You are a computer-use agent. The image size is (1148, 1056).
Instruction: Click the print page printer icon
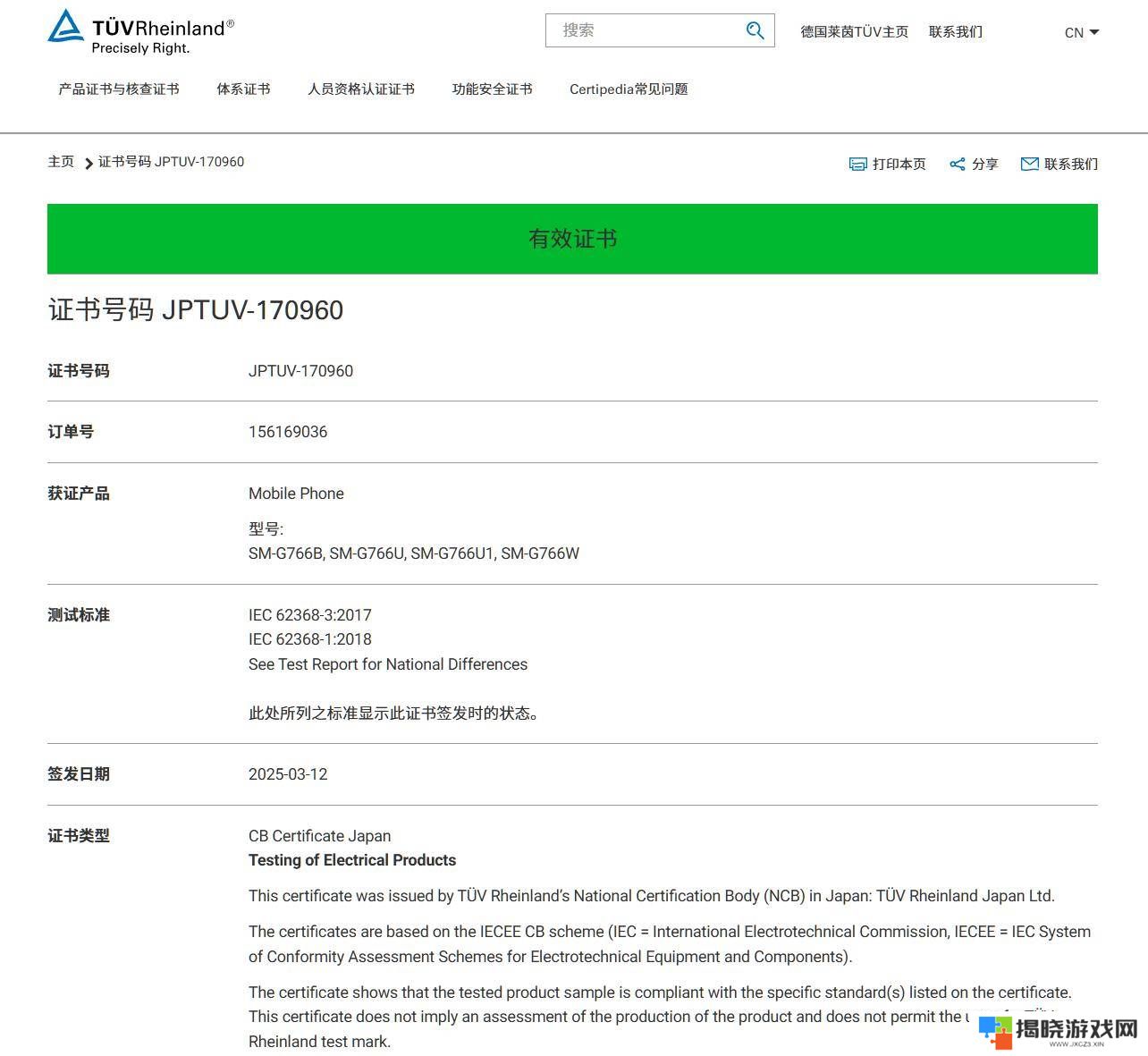pos(857,164)
